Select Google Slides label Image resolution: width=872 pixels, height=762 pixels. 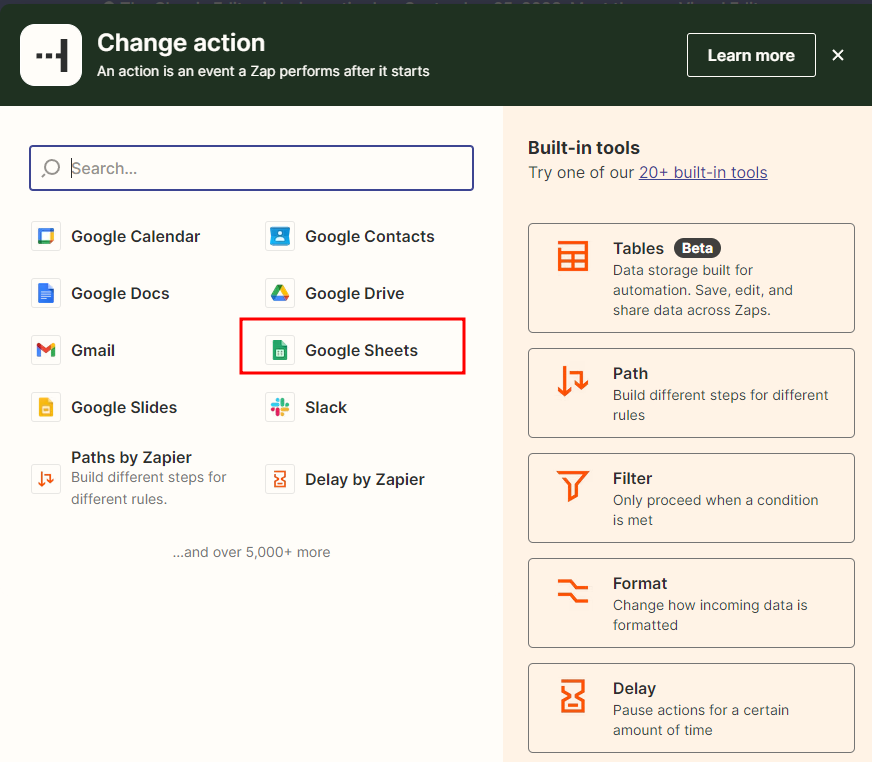(124, 407)
